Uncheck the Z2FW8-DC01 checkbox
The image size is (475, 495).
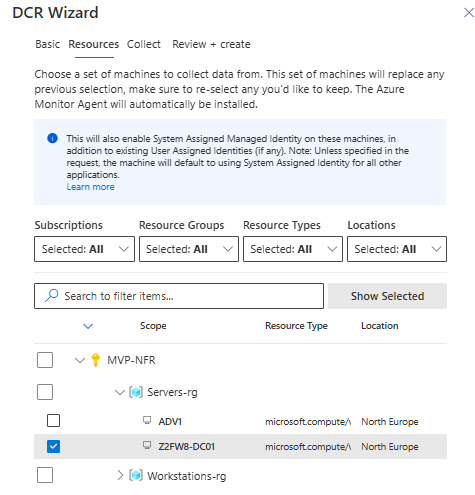[53, 446]
